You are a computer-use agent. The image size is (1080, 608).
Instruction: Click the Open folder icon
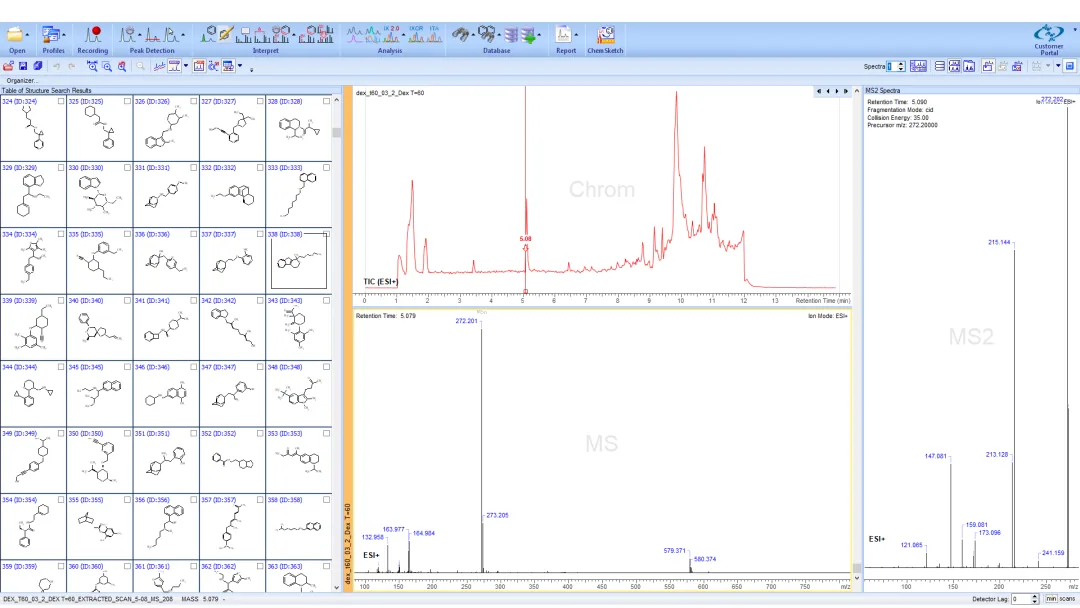click(14, 34)
